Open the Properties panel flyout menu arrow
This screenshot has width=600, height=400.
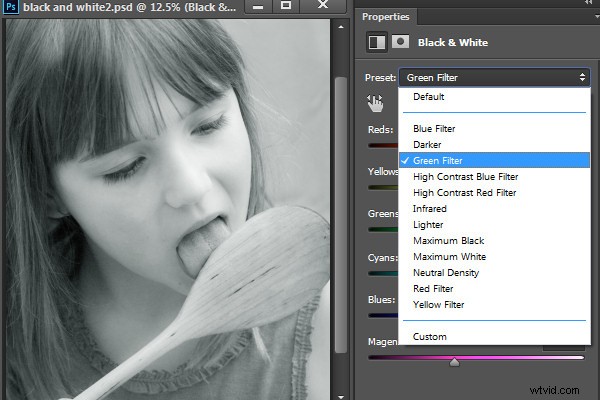click(597, 17)
